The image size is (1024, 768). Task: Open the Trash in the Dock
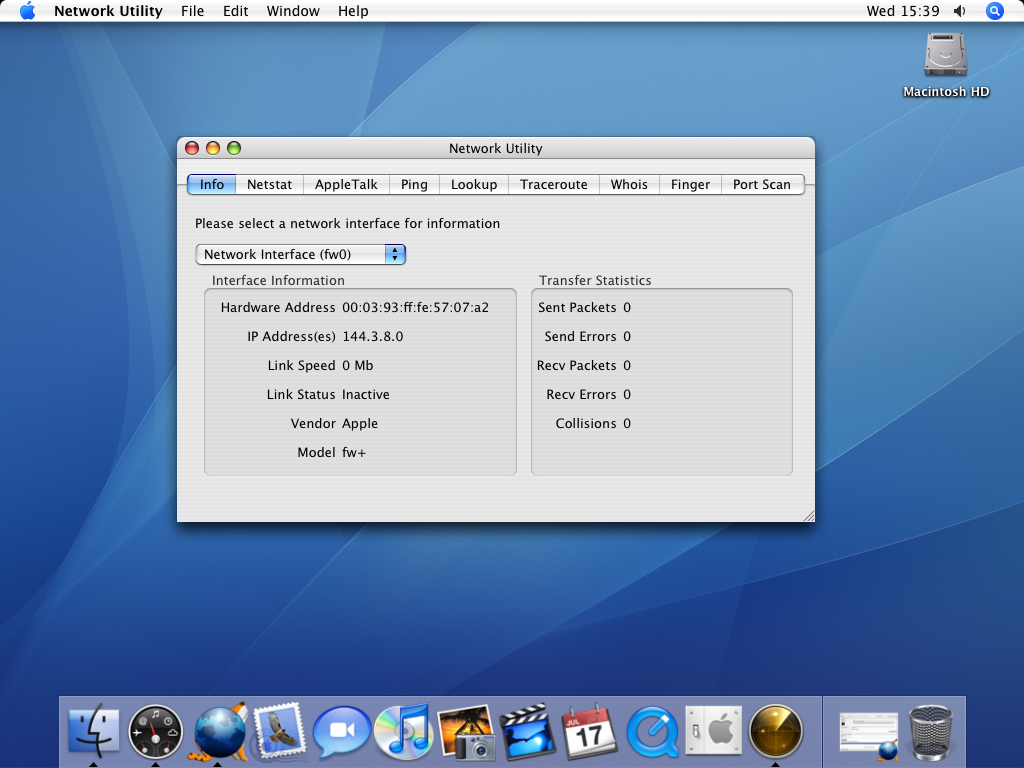[x=931, y=732]
